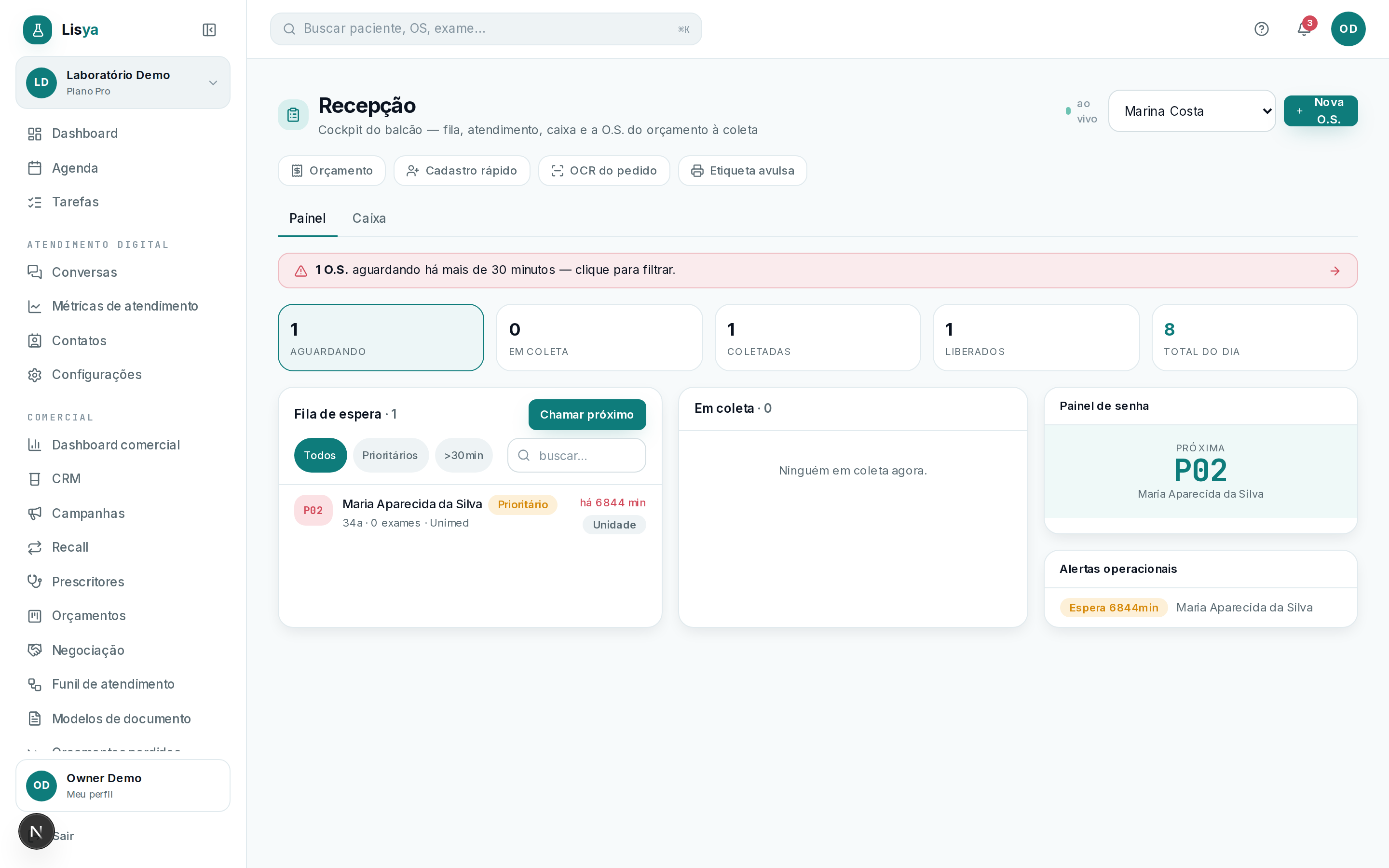
Task: Select the Aguardando status card
Action: click(x=381, y=338)
